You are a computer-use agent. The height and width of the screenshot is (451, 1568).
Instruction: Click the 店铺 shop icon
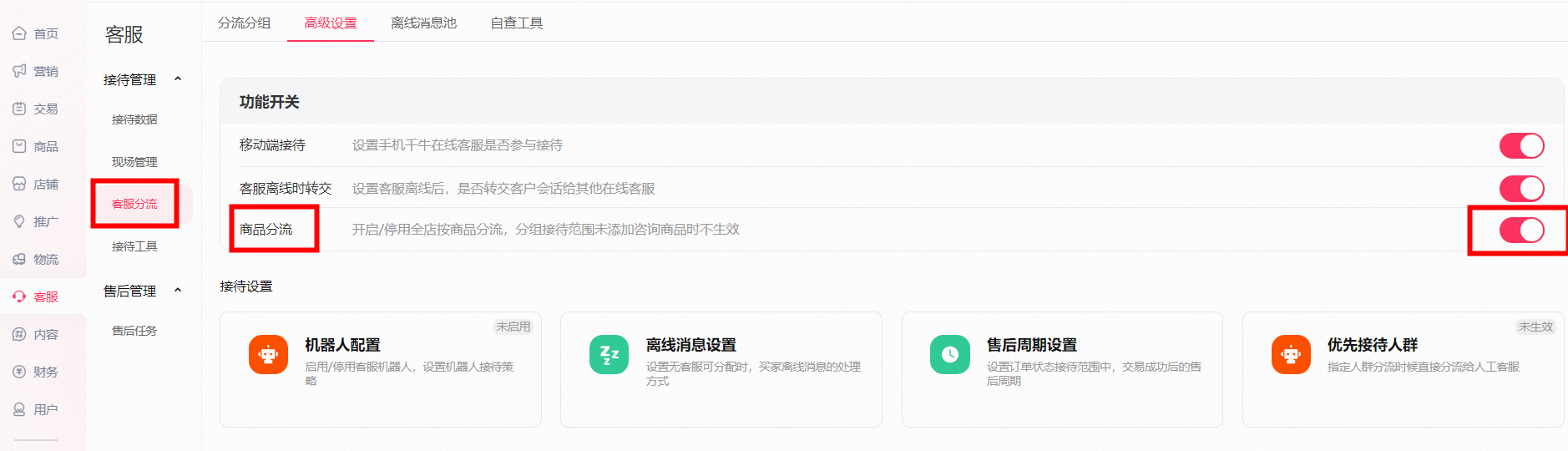coord(19,184)
